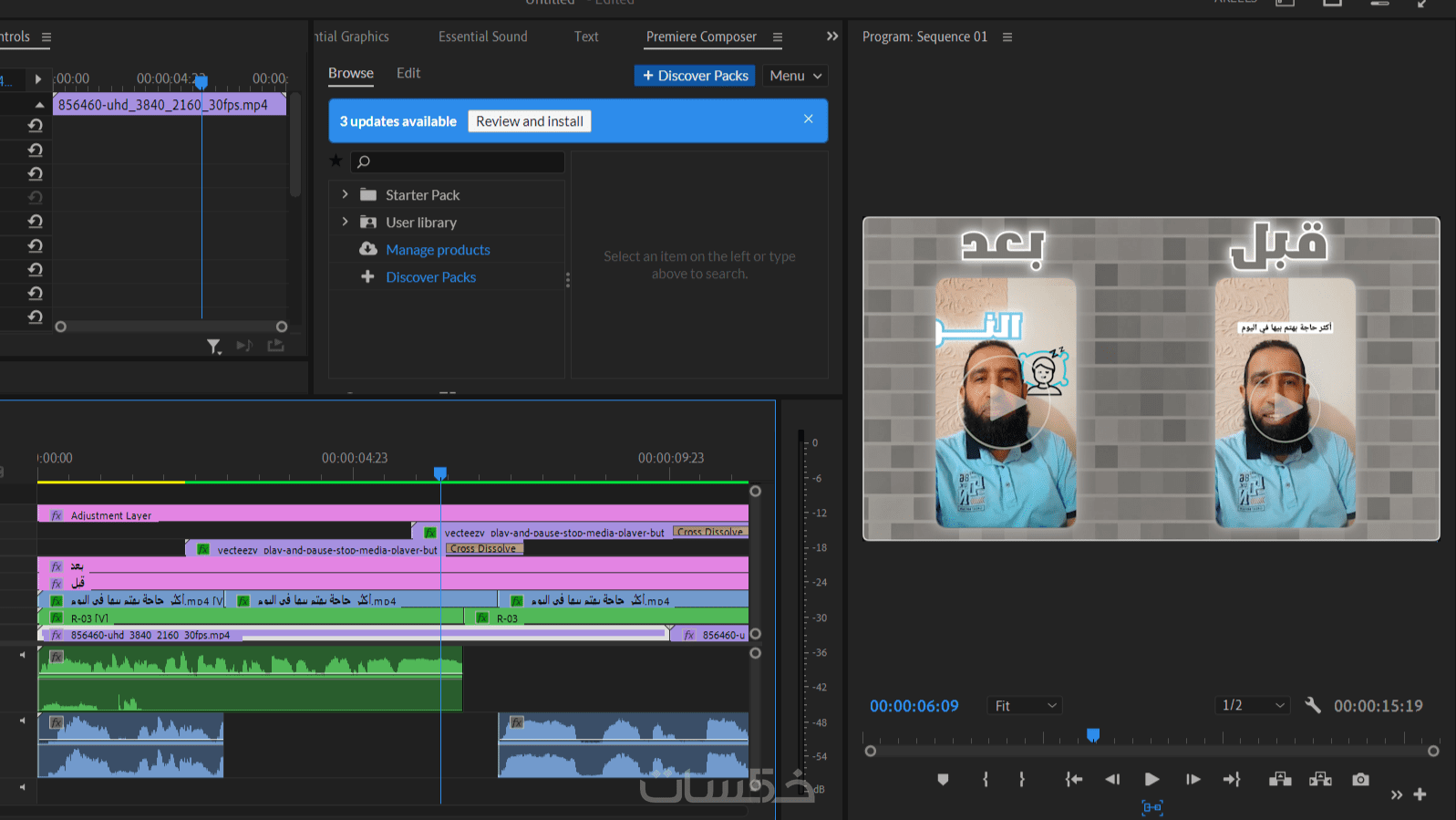Switch to the Essential Sound tab

482,36
